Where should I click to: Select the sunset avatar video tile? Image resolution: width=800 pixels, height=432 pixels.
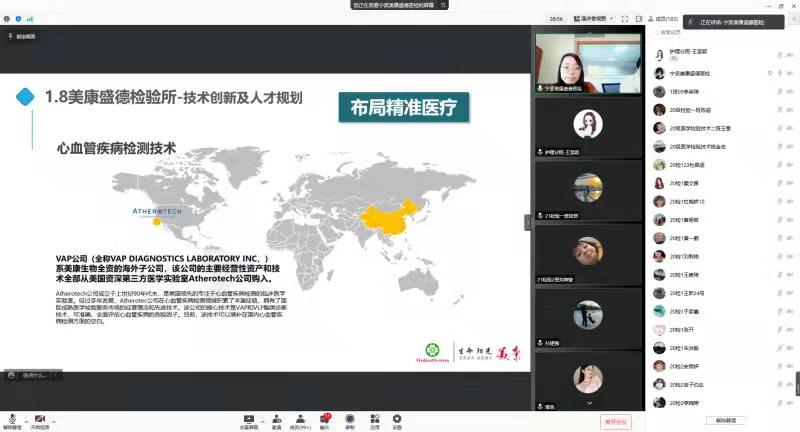(588, 191)
